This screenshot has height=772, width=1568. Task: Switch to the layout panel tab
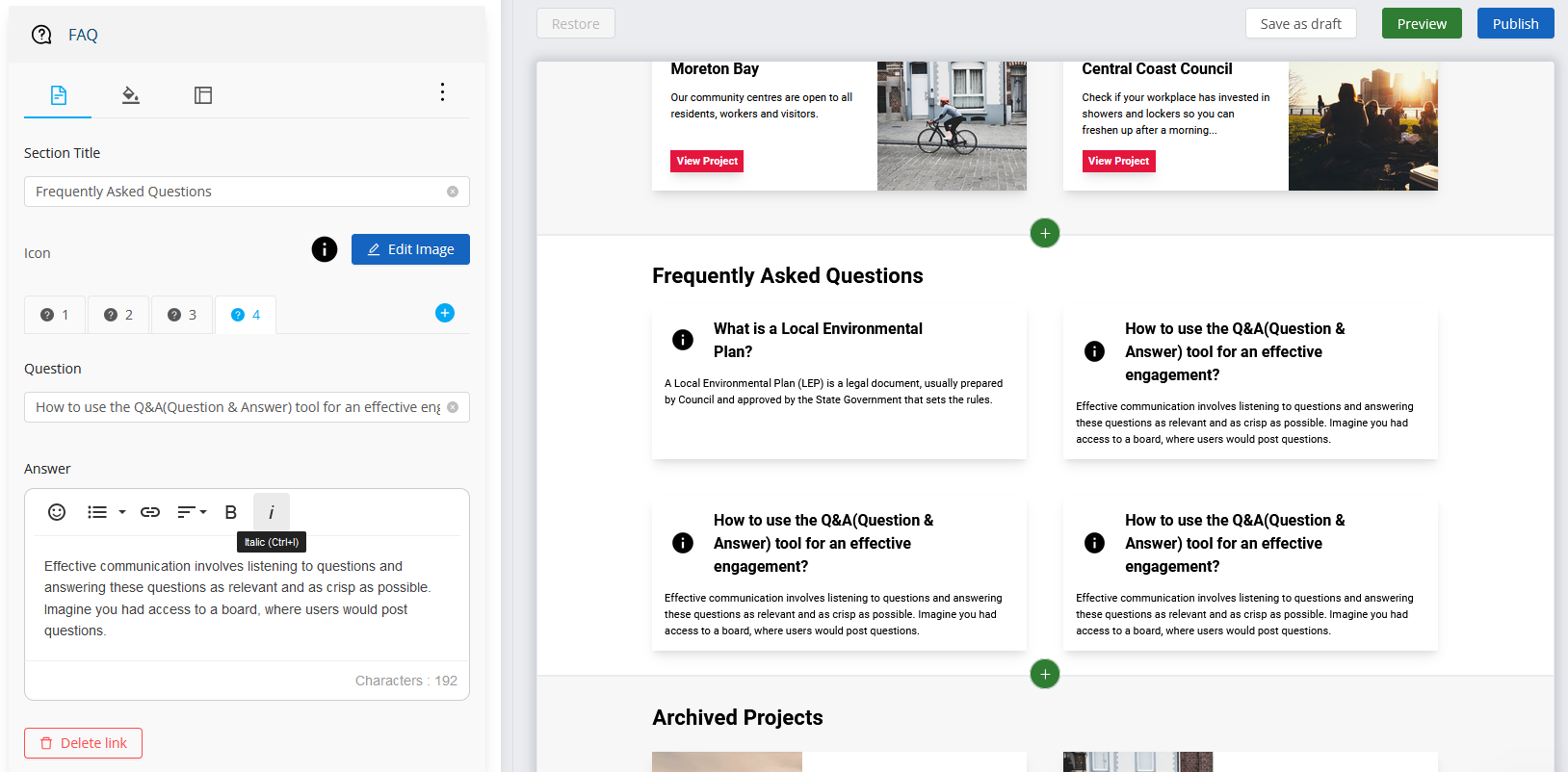click(x=203, y=95)
